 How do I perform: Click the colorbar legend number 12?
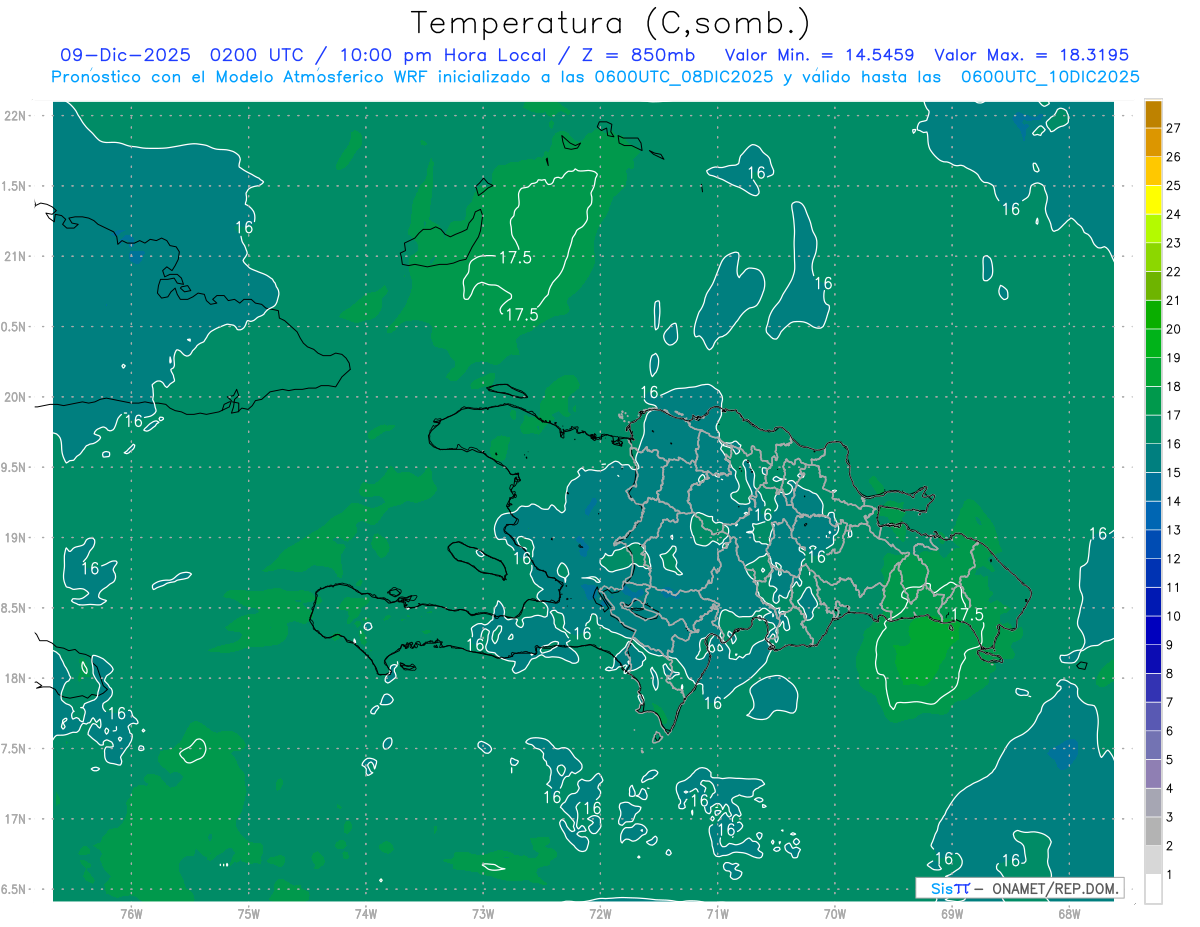1174,559
